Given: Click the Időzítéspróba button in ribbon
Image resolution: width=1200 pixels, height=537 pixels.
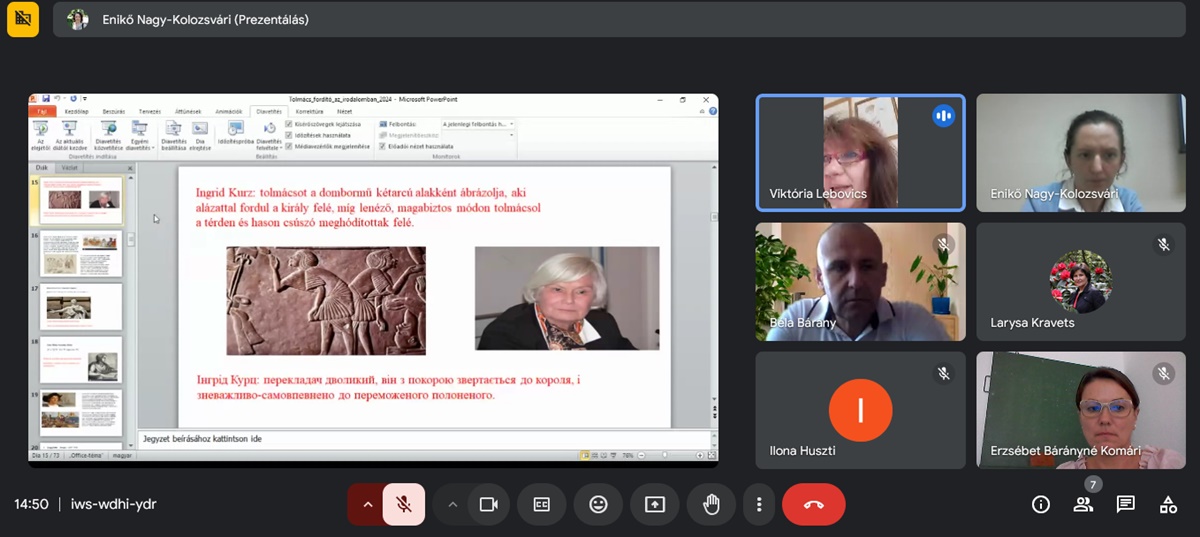Looking at the screenshot, I should (x=236, y=132).
